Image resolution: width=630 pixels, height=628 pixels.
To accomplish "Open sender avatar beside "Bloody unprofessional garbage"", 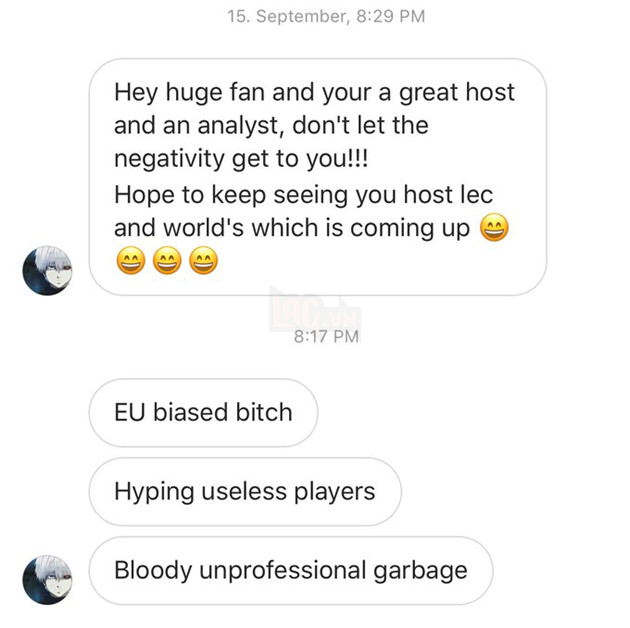I will (47, 580).
